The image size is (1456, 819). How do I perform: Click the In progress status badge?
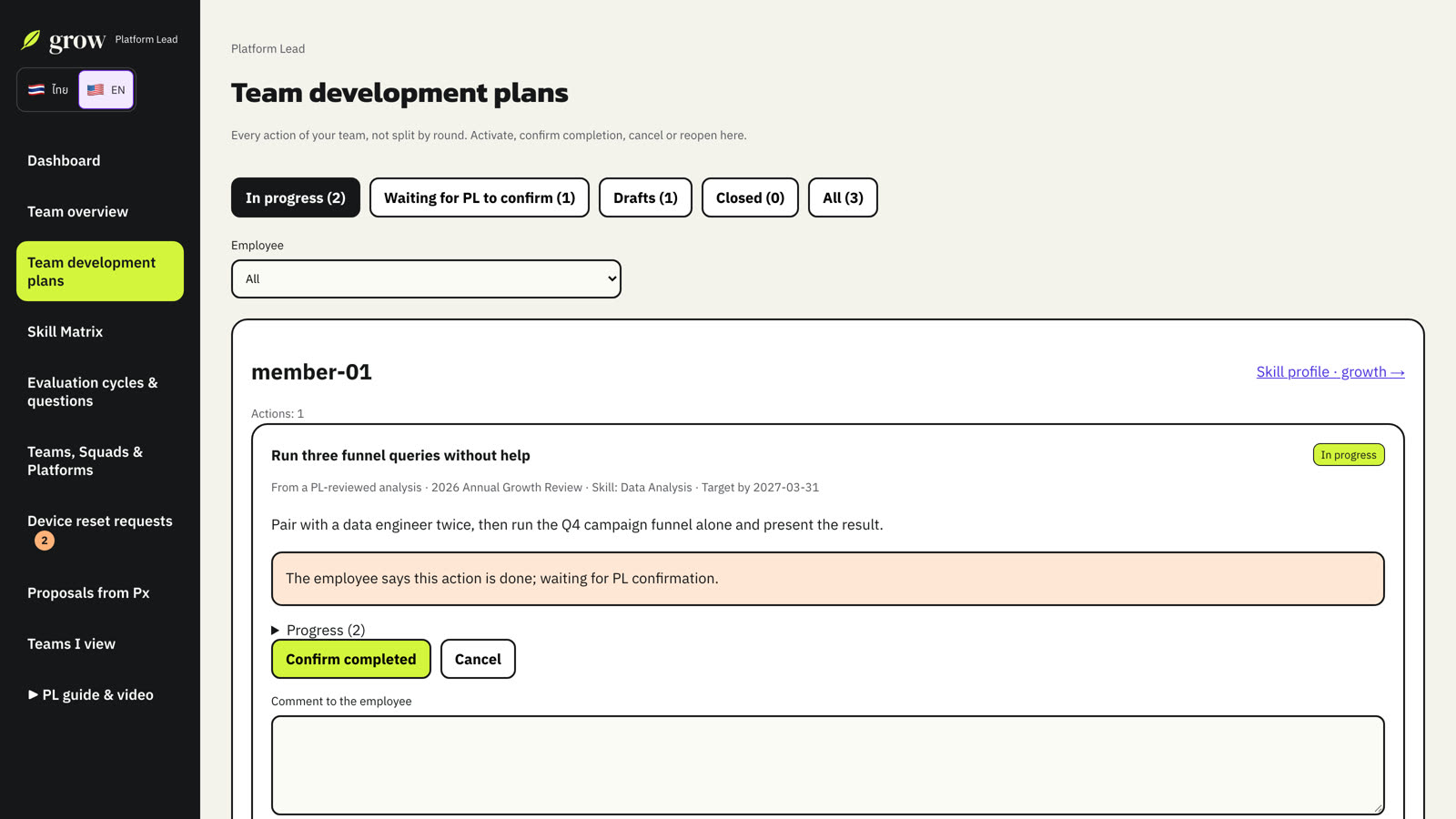tap(1349, 455)
